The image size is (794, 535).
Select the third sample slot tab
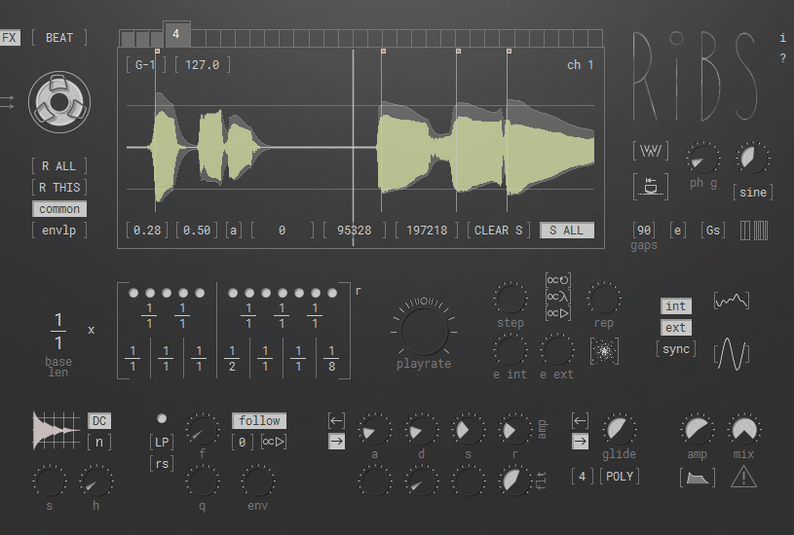tap(156, 38)
